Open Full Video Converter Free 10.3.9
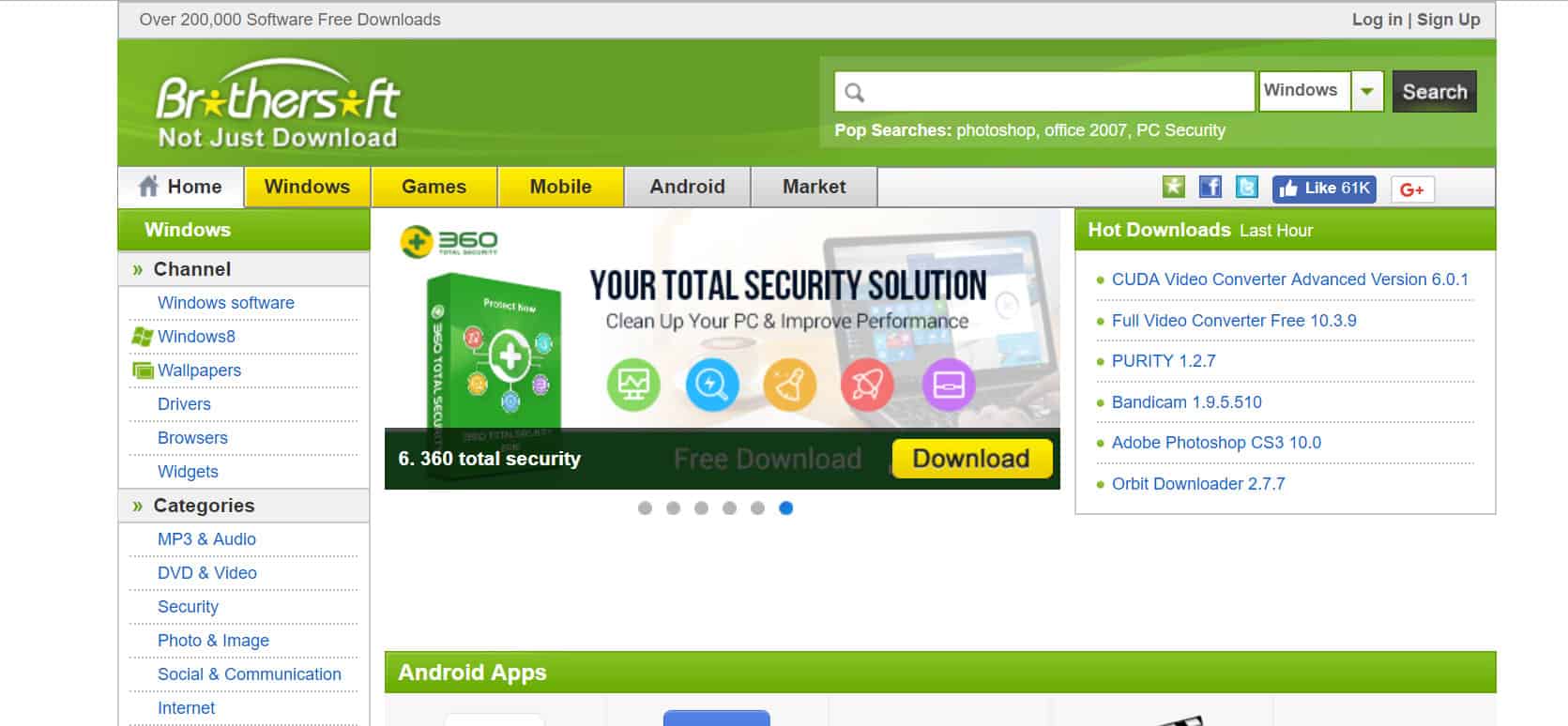Screen dimensions: 1568x726 tap(1234, 321)
